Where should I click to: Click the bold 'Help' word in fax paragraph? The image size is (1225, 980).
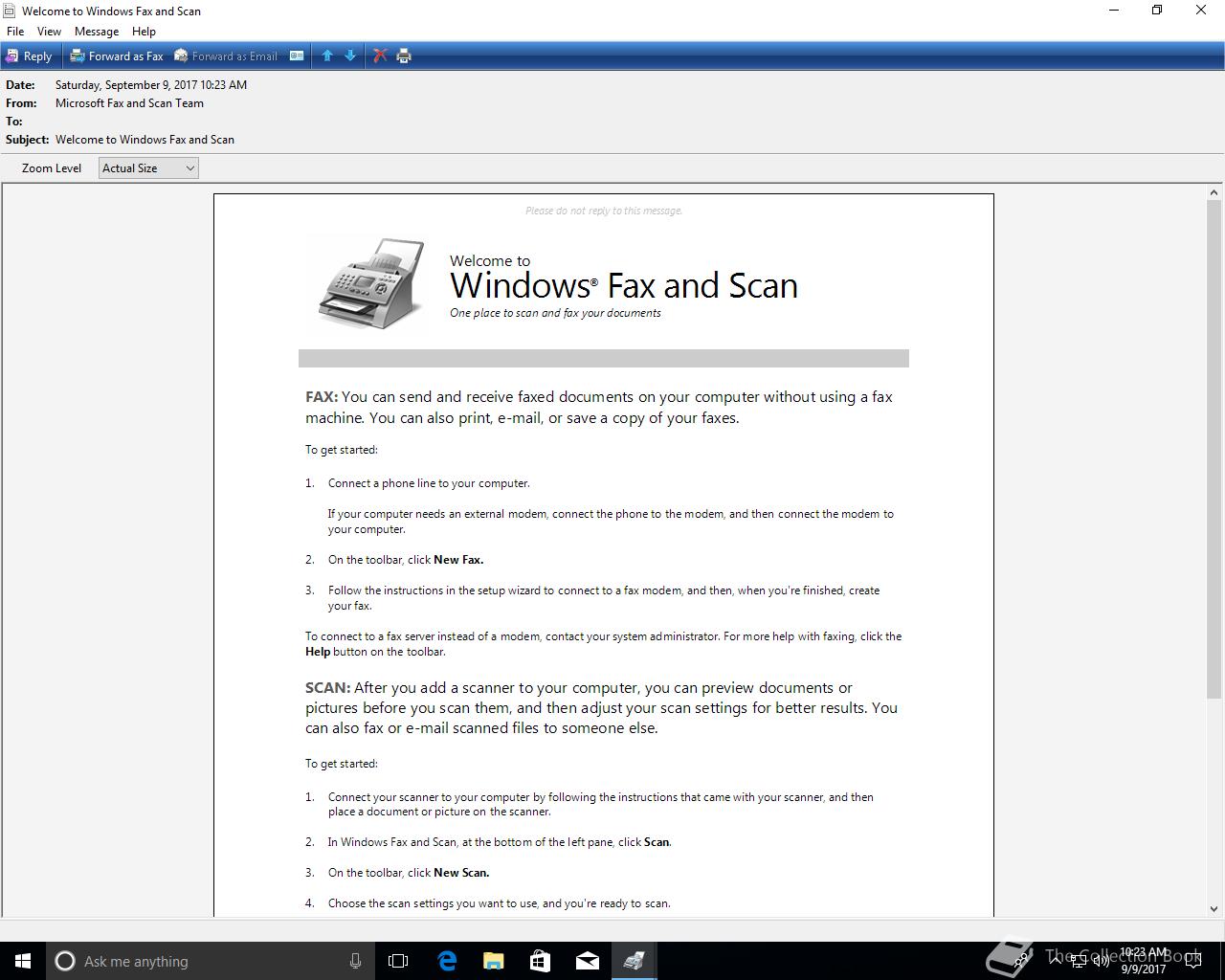(x=318, y=652)
